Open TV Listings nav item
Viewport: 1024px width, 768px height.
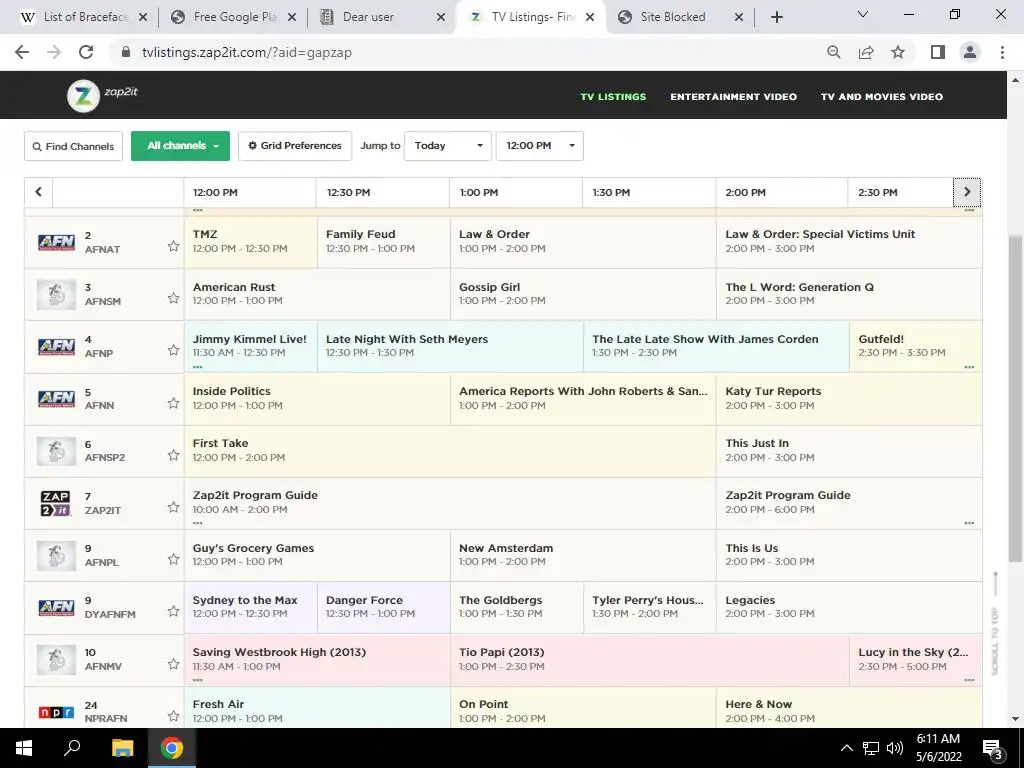tap(613, 97)
